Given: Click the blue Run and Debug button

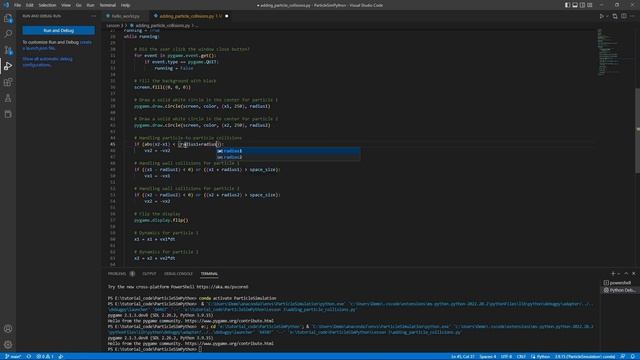Looking at the screenshot, I should 58,30.
